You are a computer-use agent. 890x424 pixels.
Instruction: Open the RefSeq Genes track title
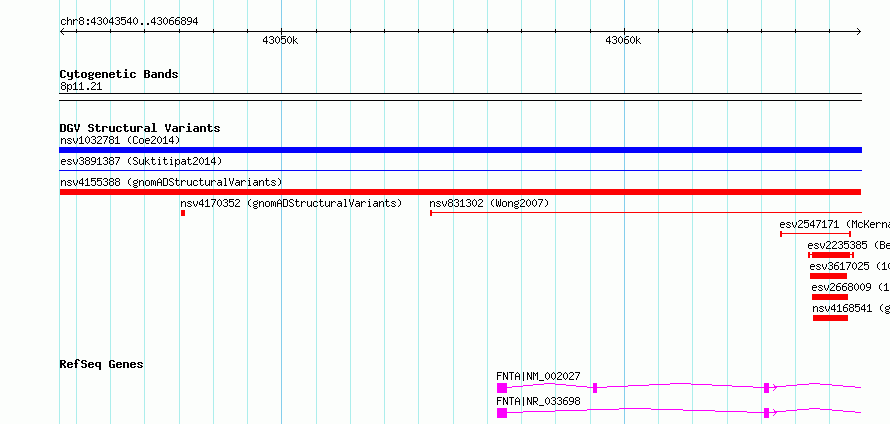pyautogui.click(x=101, y=364)
